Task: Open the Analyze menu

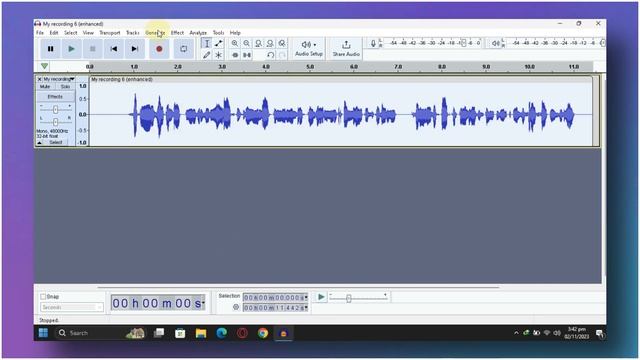Action: 198,33
